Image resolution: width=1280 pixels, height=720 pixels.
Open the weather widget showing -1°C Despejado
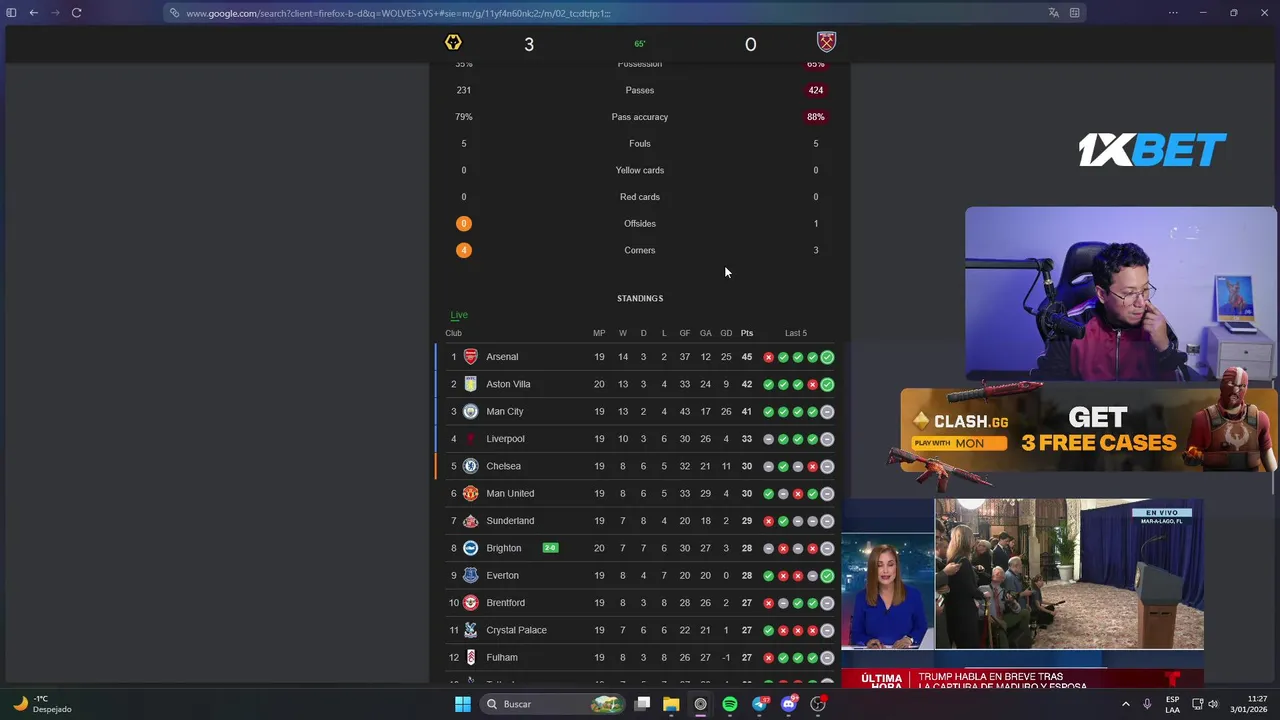(x=42, y=704)
